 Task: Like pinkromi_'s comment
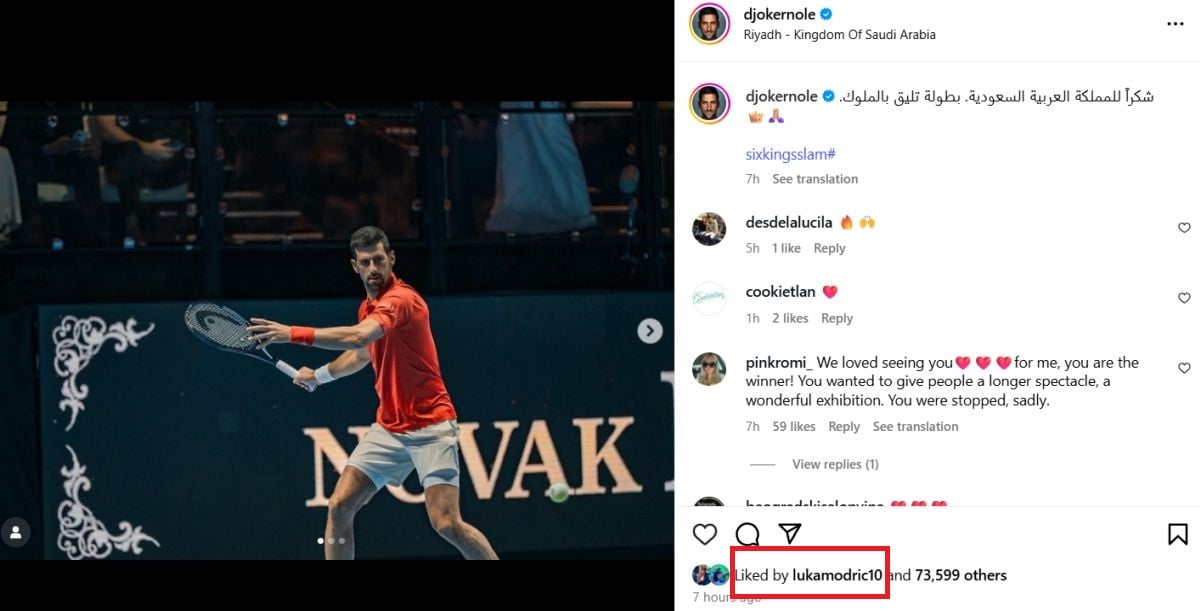tap(1184, 368)
